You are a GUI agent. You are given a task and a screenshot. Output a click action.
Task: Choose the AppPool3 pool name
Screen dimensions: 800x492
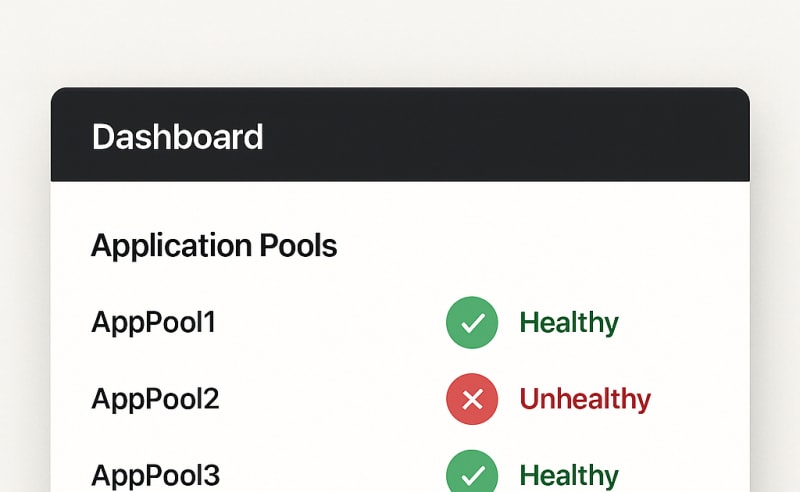click(155, 475)
